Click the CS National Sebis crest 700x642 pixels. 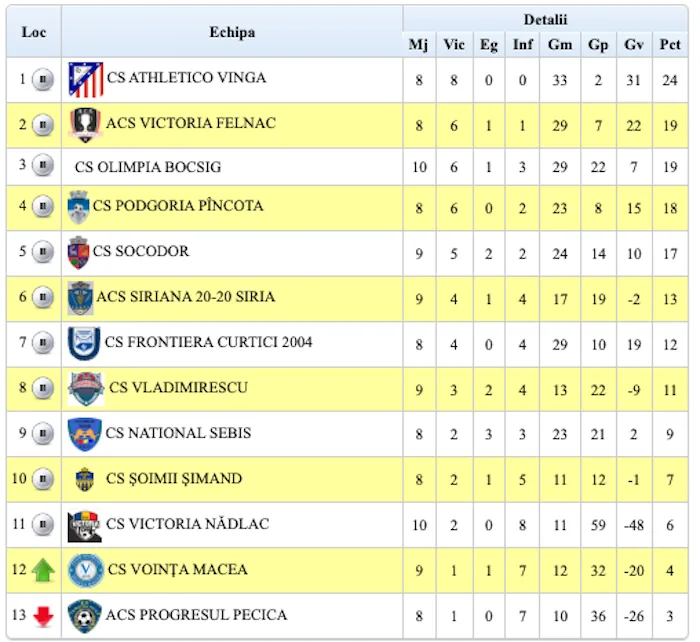[84, 434]
